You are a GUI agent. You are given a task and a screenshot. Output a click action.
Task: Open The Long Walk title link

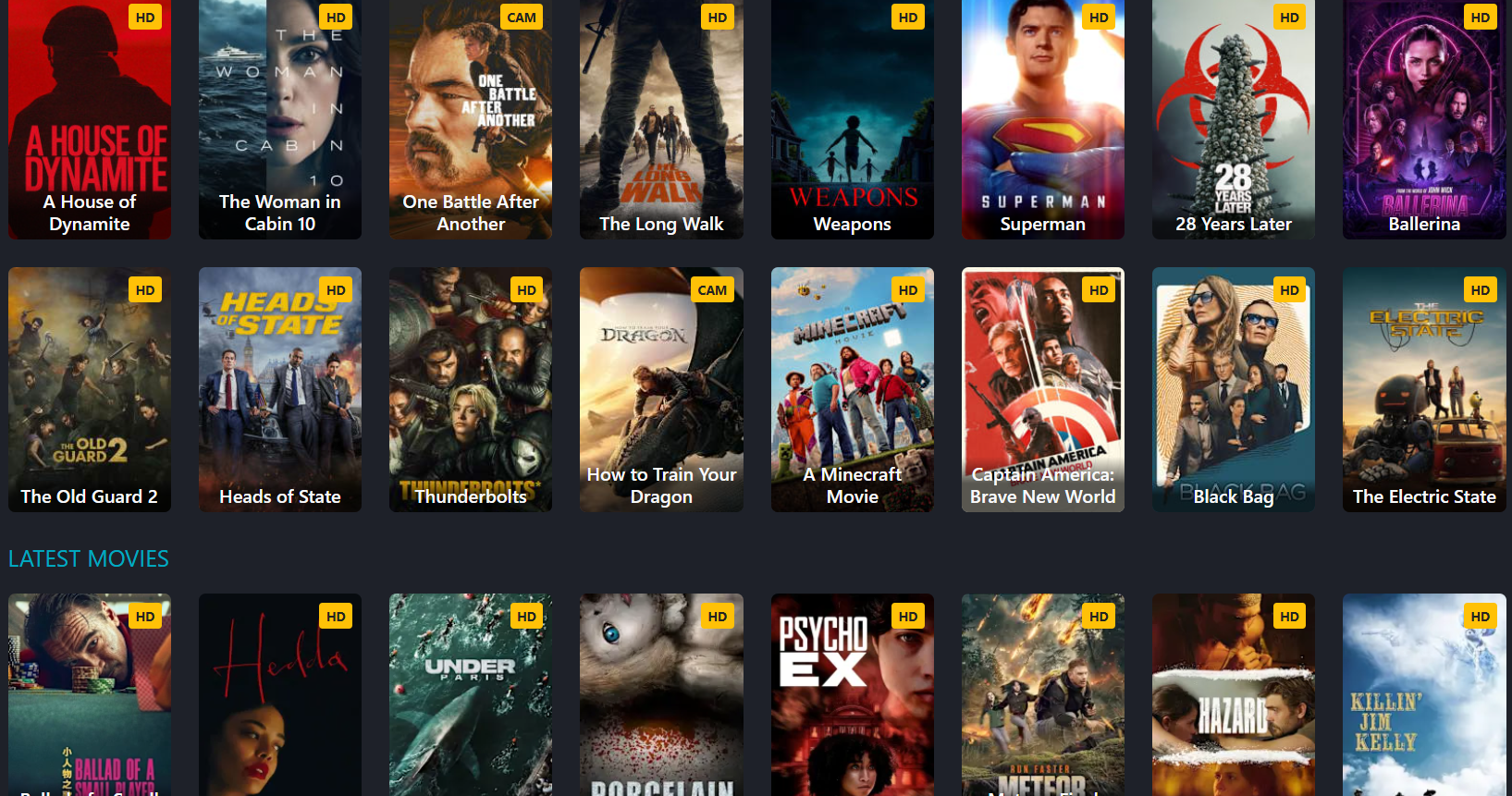pos(661,224)
